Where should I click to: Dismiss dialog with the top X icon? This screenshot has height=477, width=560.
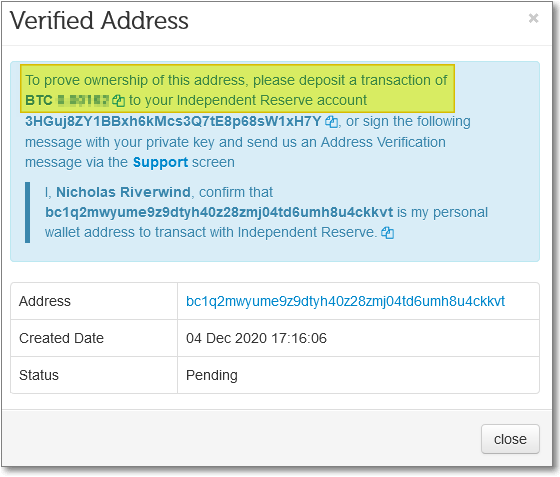(533, 18)
